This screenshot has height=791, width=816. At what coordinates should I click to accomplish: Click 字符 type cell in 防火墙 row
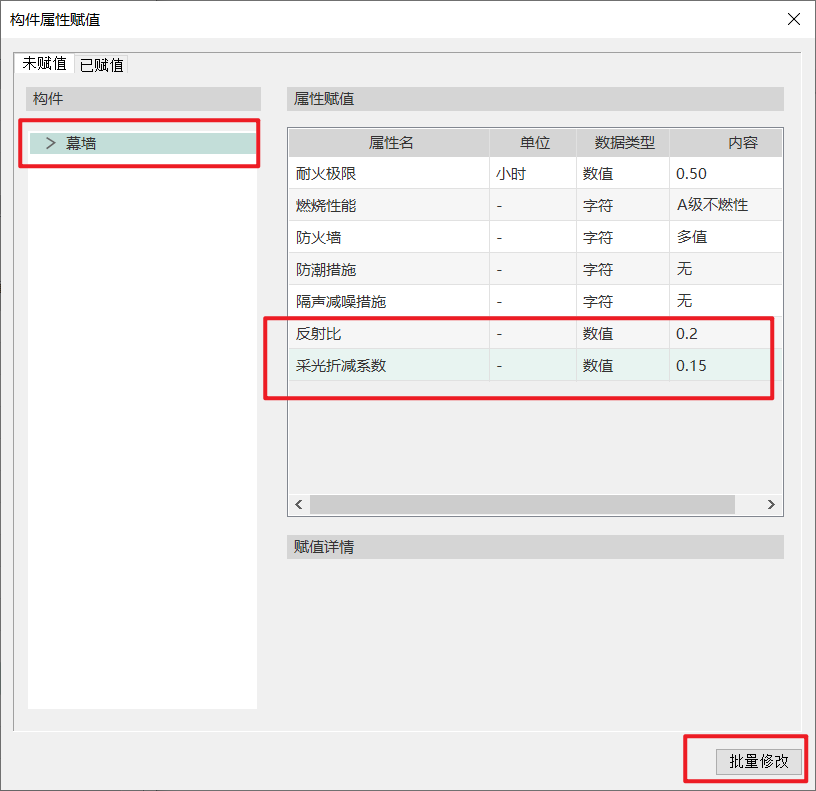(x=623, y=237)
